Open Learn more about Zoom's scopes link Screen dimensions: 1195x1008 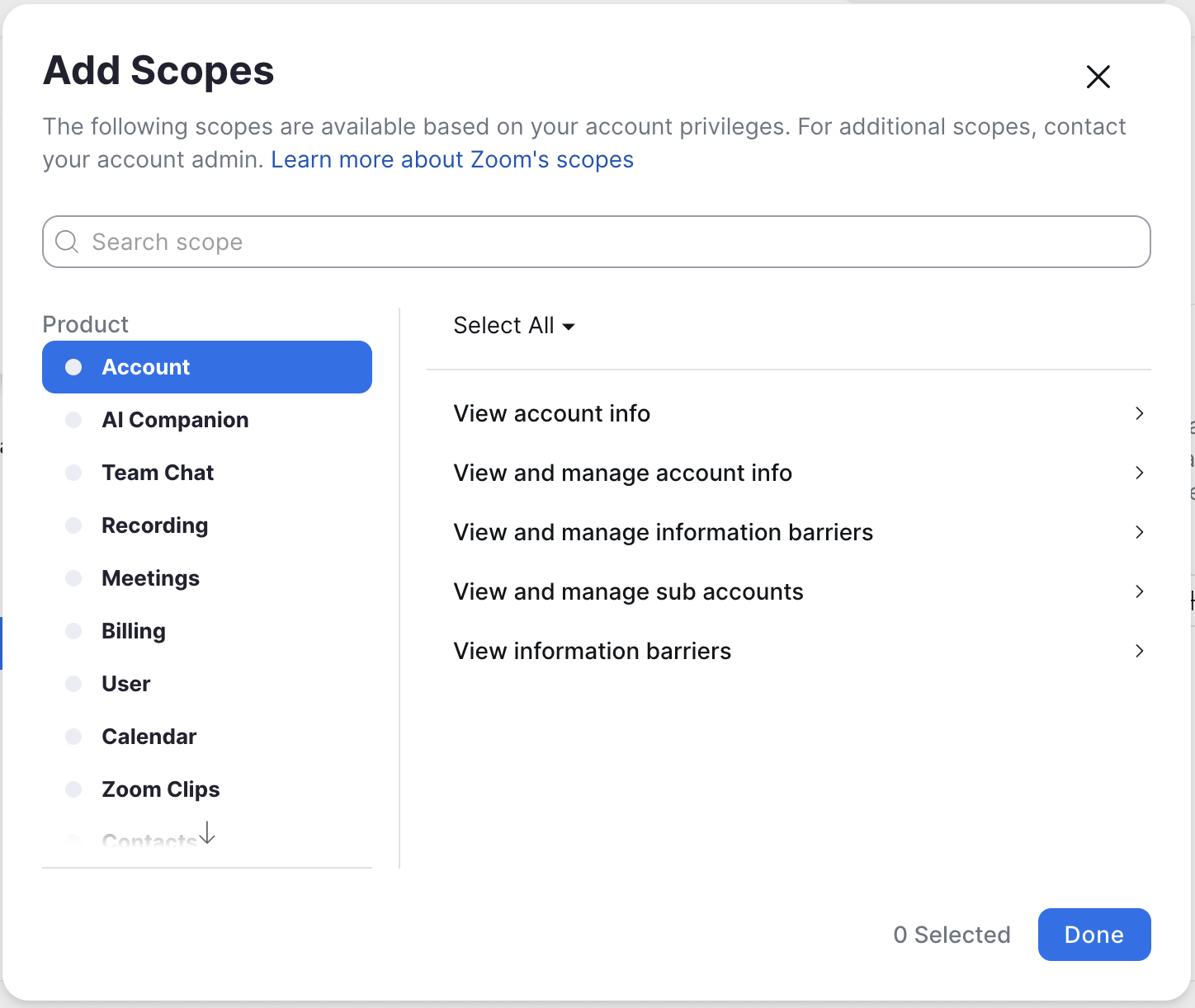pos(452,159)
